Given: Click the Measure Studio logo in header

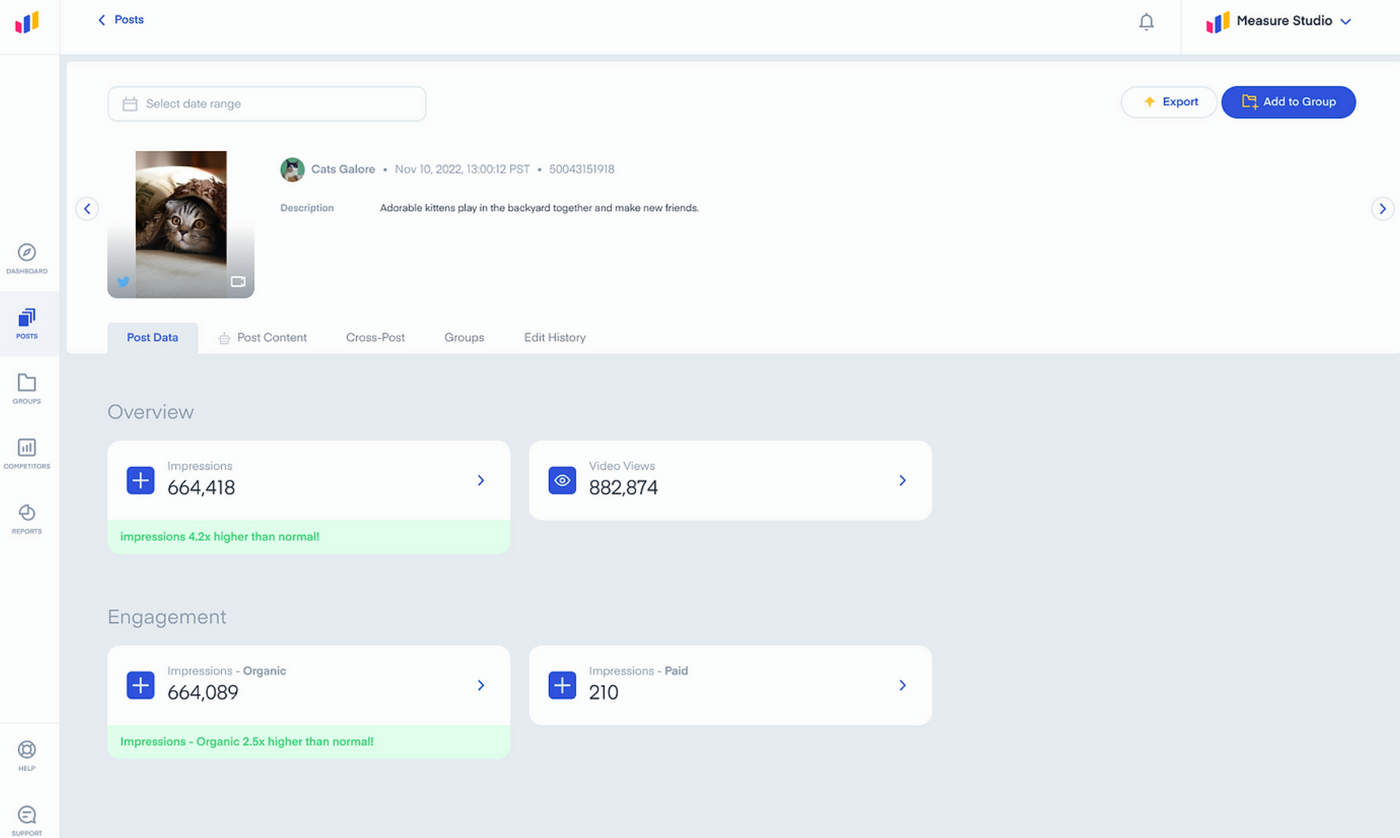Looking at the screenshot, I should [1217, 22].
